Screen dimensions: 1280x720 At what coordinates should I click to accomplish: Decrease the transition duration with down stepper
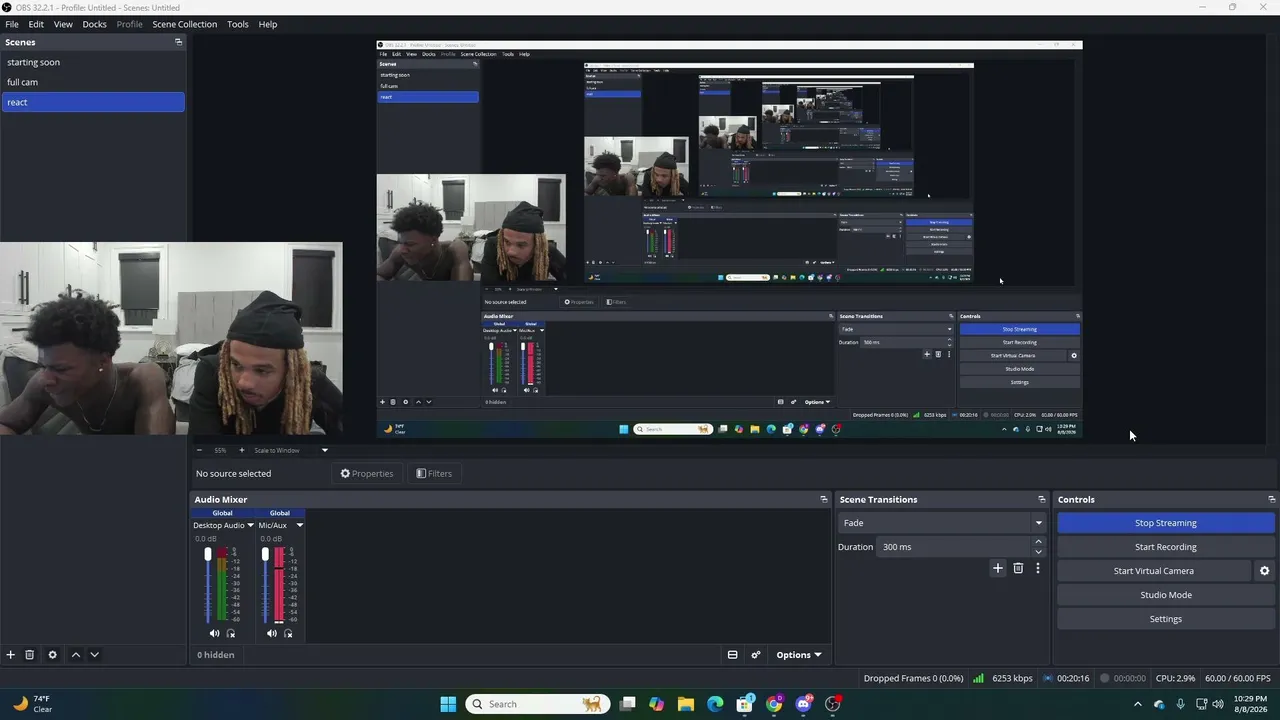[1038, 552]
